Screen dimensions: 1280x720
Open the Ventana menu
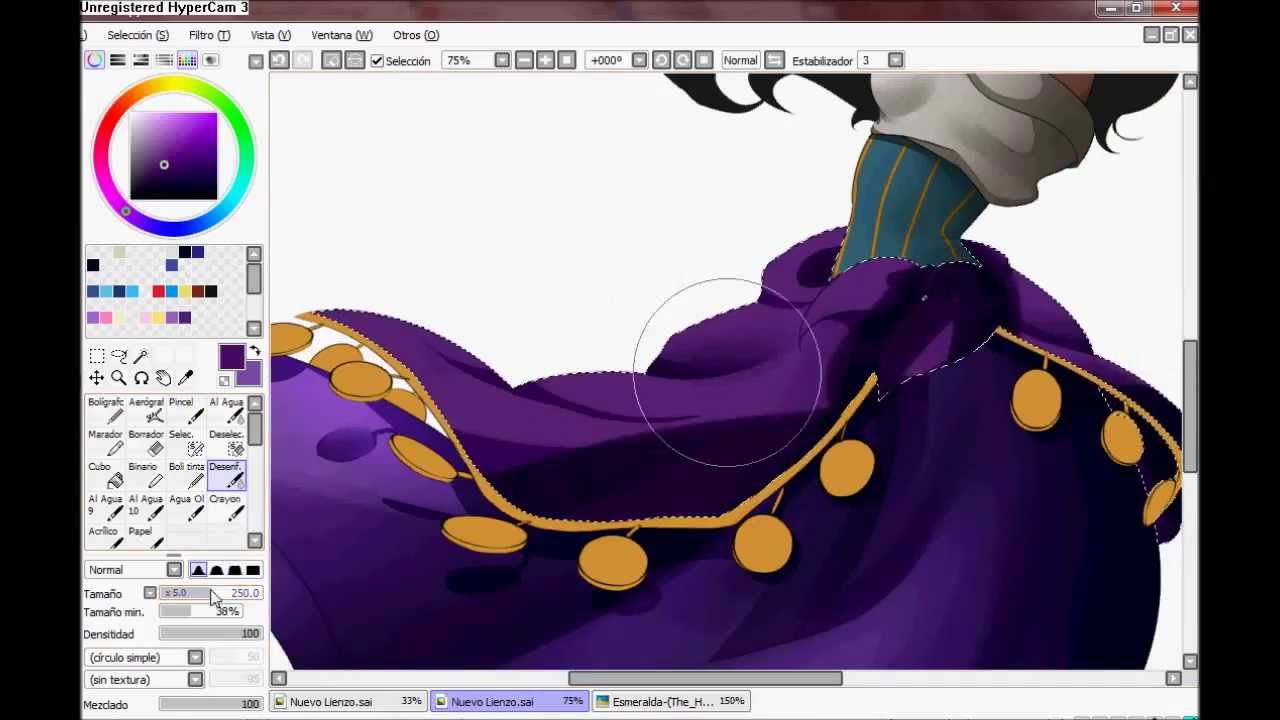[x=341, y=35]
